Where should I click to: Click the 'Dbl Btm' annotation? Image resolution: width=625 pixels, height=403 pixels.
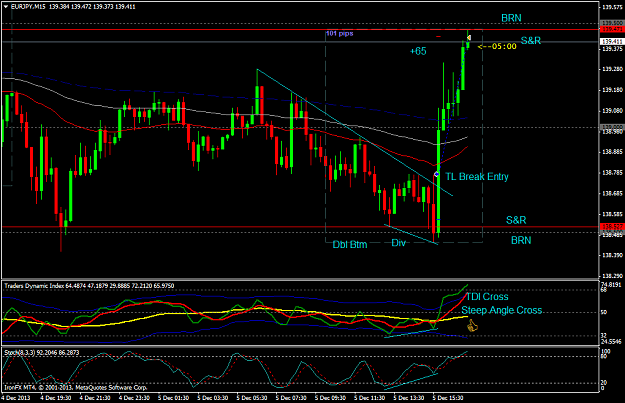click(350, 244)
